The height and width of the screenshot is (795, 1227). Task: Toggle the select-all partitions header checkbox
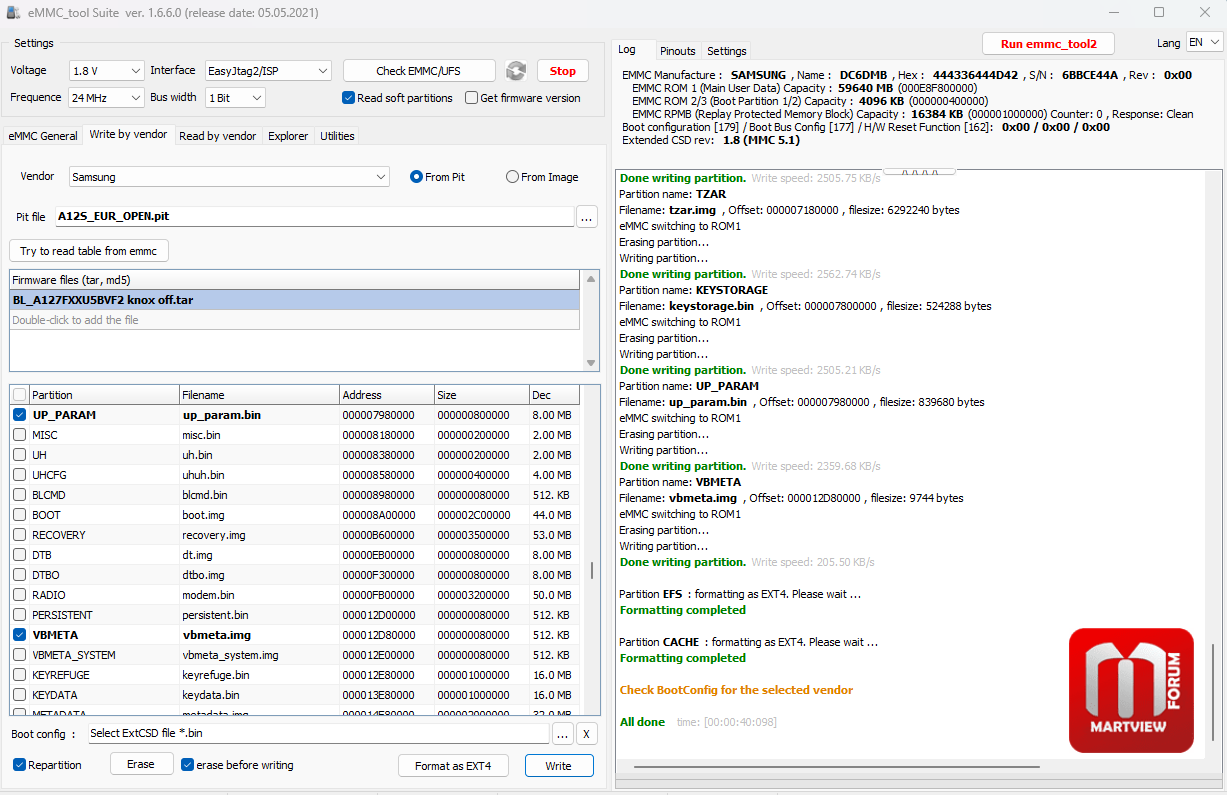20,395
